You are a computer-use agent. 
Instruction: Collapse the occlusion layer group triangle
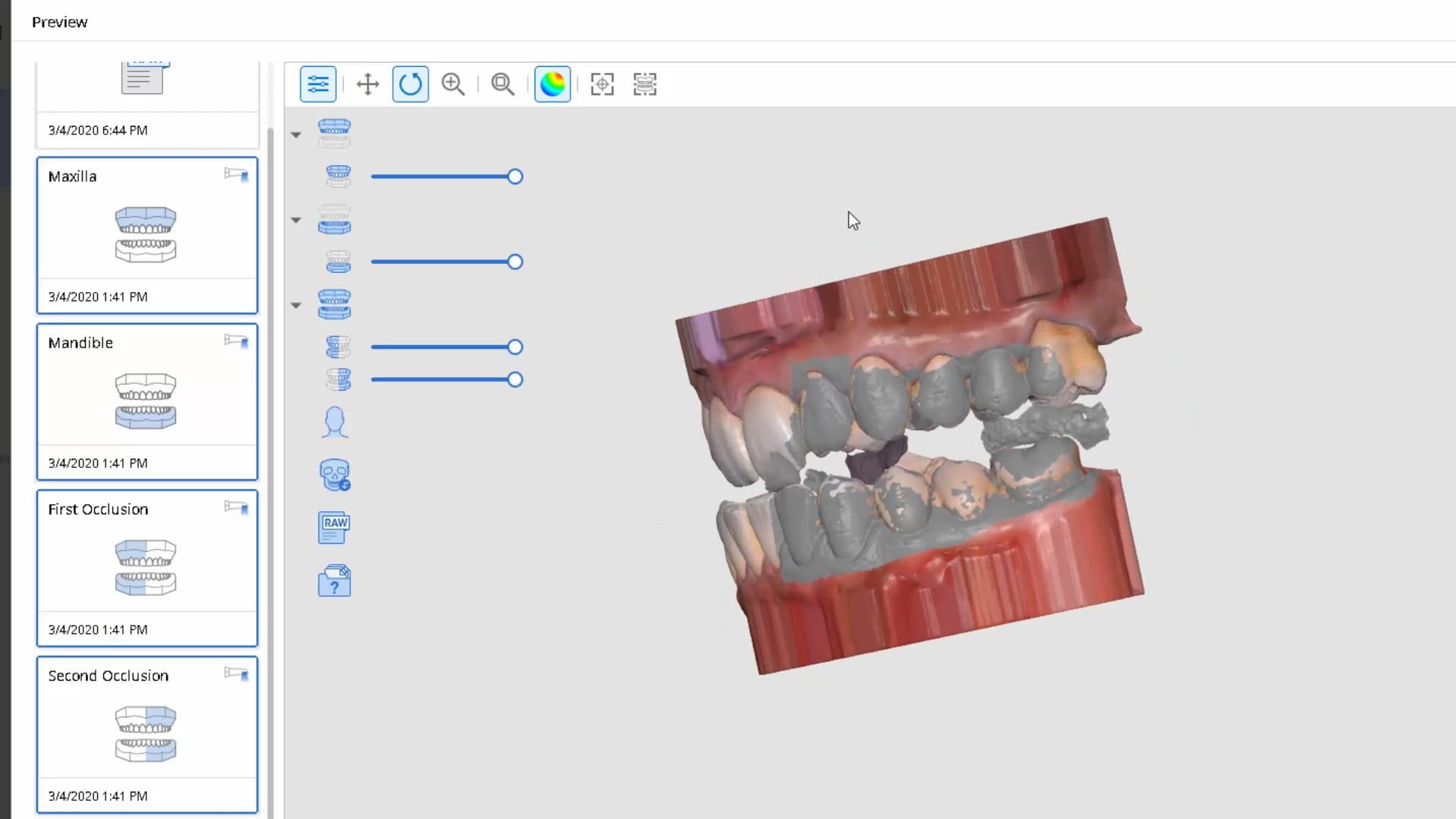tap(295, 305)
